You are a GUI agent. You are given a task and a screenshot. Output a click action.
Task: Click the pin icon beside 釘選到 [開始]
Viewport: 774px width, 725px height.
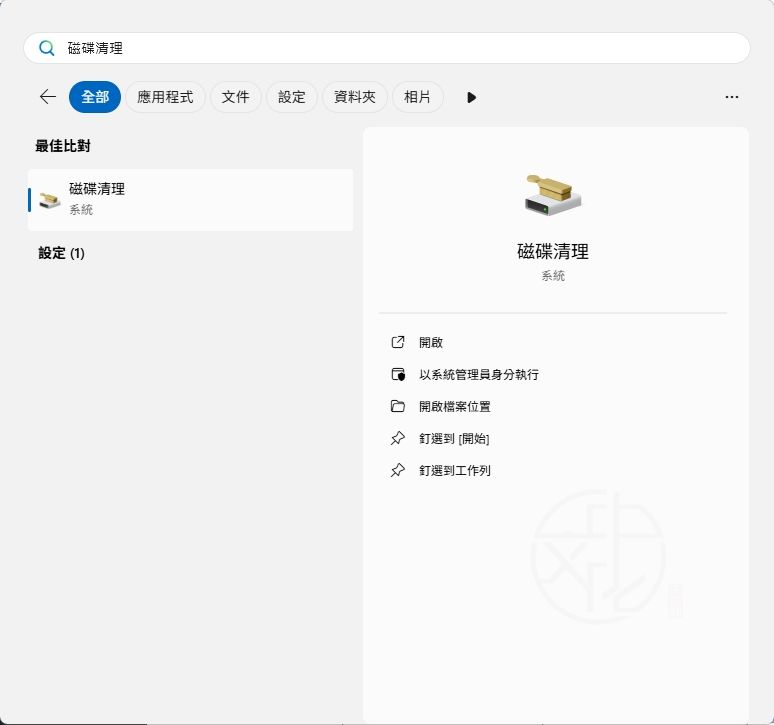398,438
